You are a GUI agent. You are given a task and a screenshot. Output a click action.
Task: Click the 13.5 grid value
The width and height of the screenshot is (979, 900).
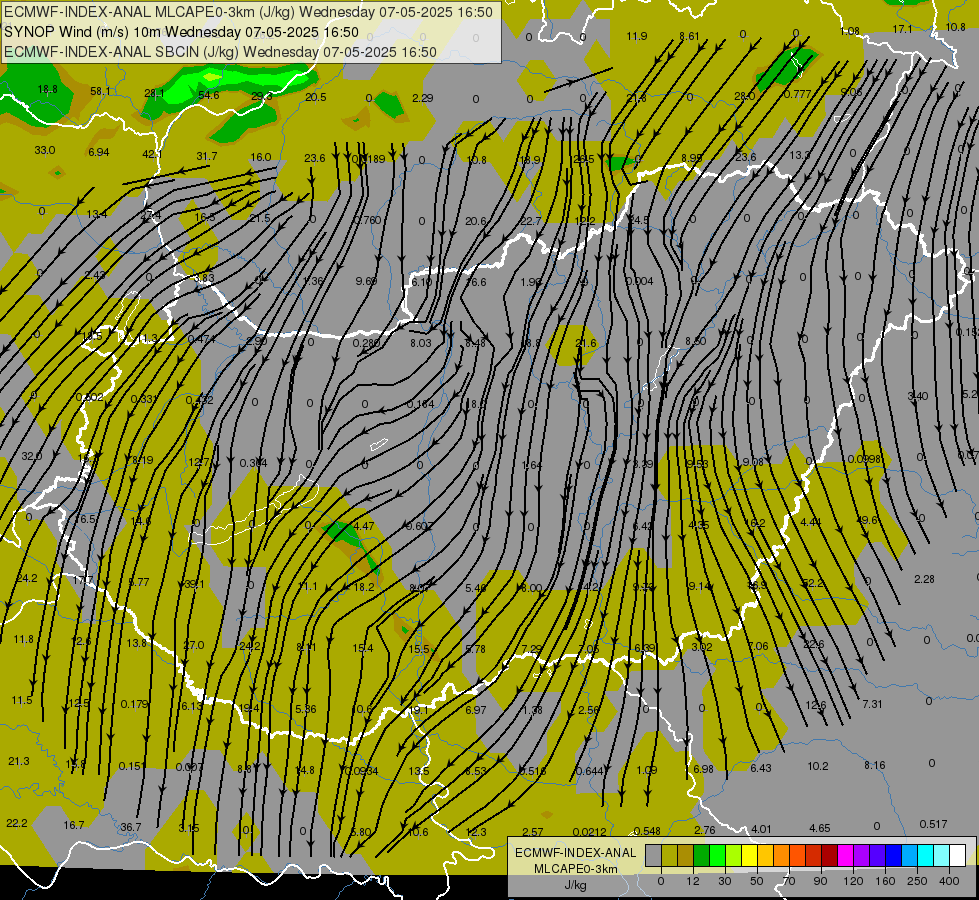(x=418, y=771)
